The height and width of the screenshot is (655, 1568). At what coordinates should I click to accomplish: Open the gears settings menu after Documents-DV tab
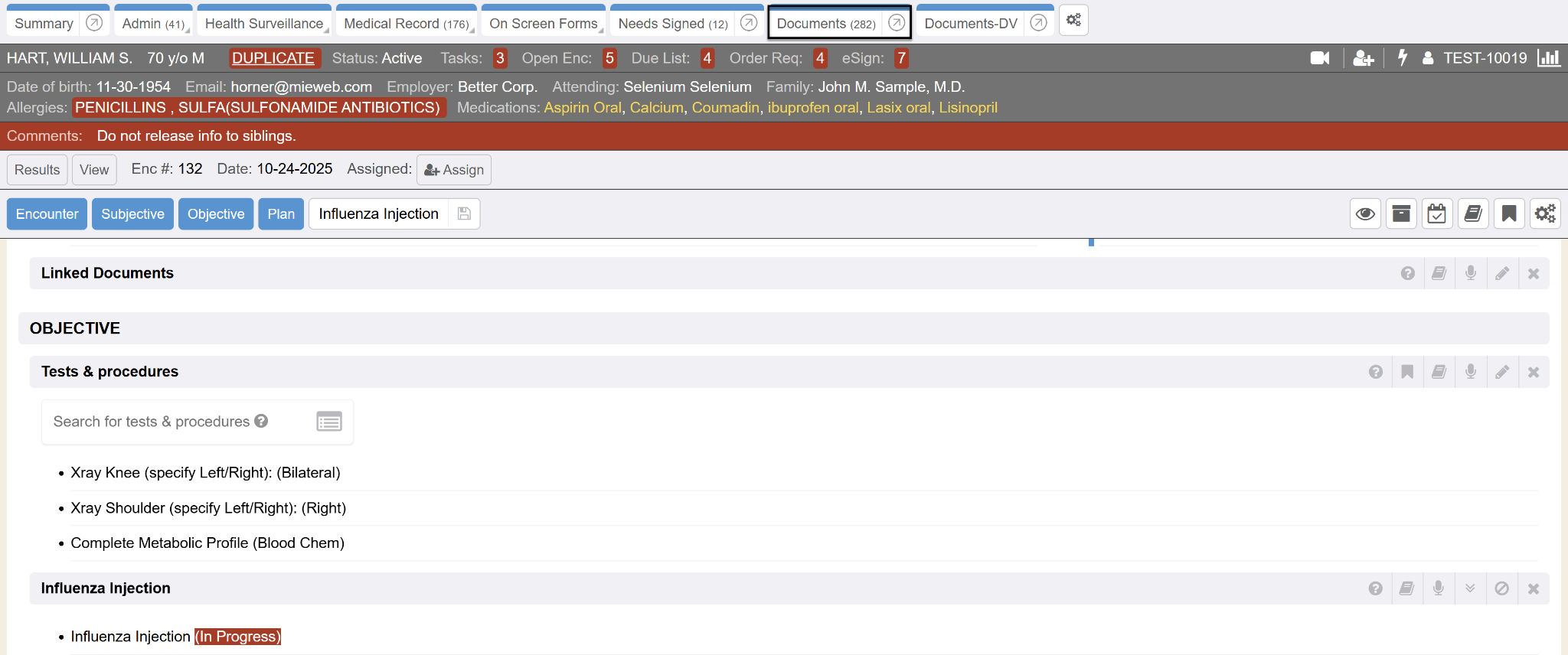pos(1073,21)
